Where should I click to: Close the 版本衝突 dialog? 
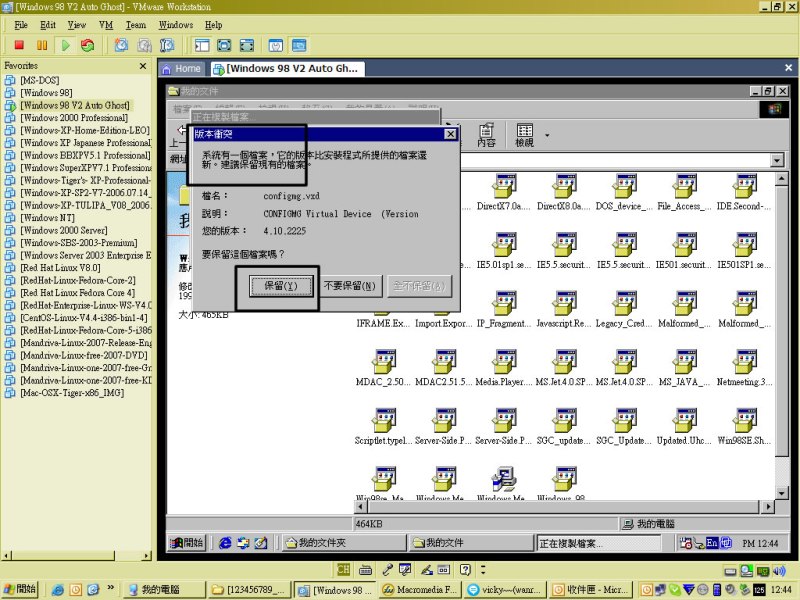pos(450,134)
